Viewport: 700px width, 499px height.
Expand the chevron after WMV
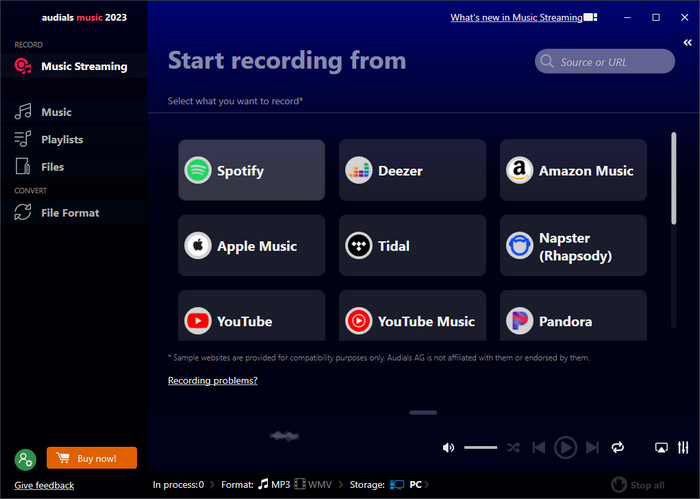[341, 485]
